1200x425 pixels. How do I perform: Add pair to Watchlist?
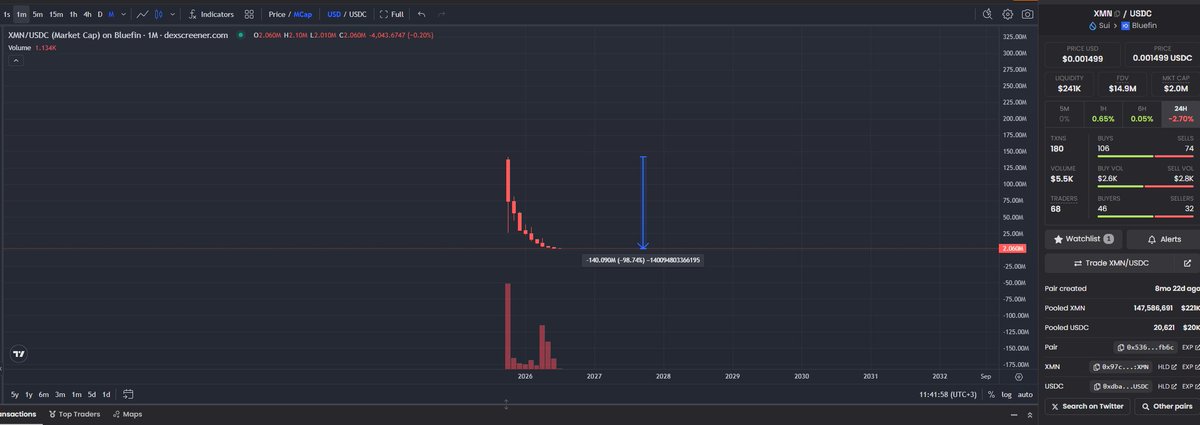coord(1082,239)
